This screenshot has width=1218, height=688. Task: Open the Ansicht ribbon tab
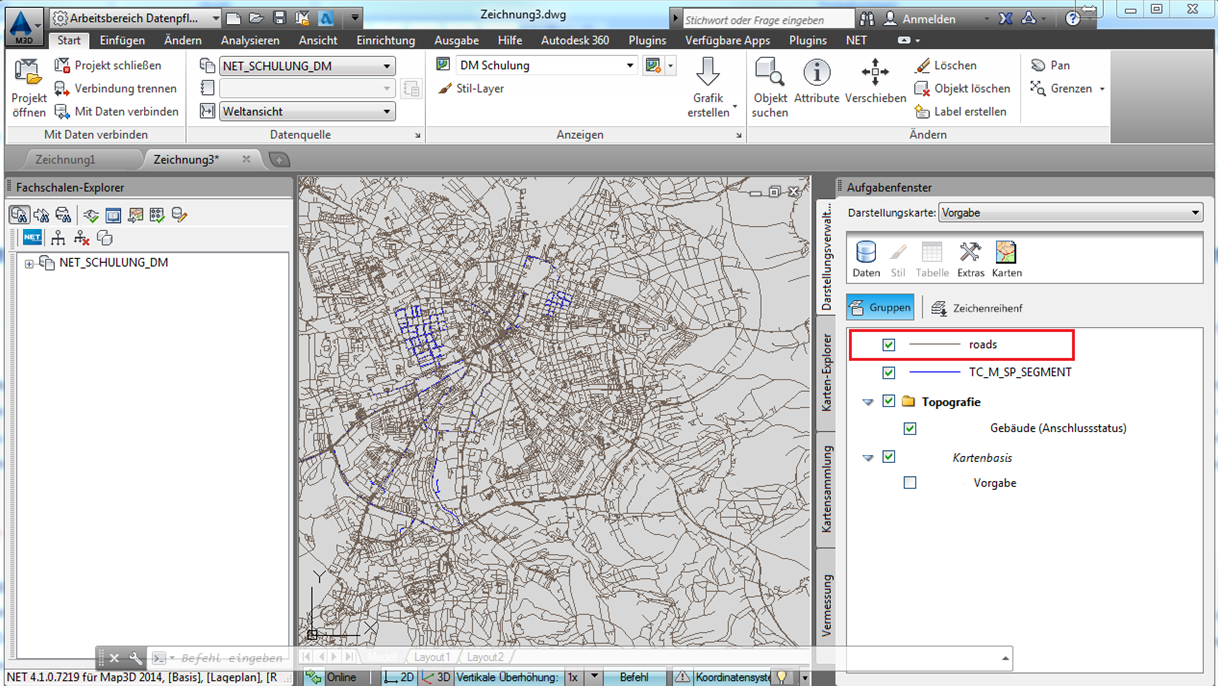(318, 41)
